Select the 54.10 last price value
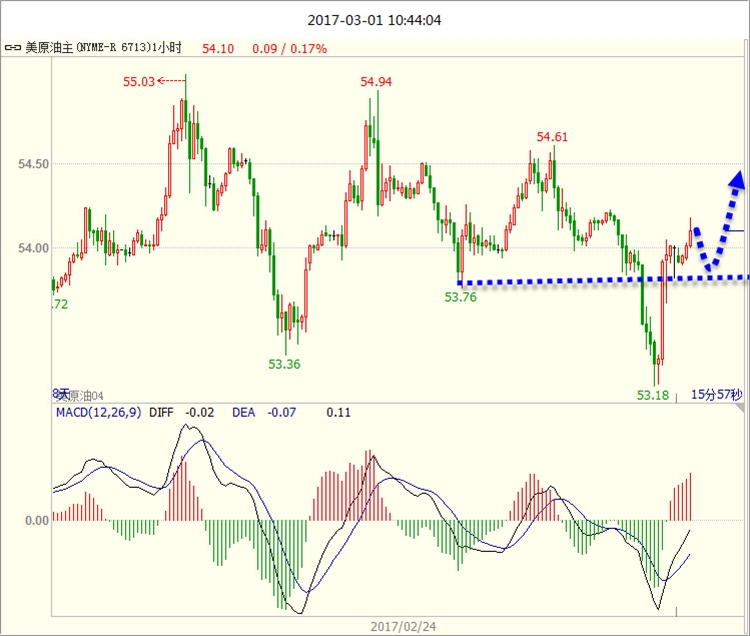This screenshot has height=636, width=750. 218,48
